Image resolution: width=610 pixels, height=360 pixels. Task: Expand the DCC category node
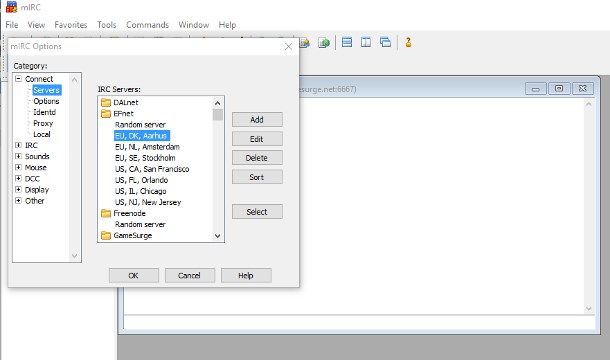point(18,179)
